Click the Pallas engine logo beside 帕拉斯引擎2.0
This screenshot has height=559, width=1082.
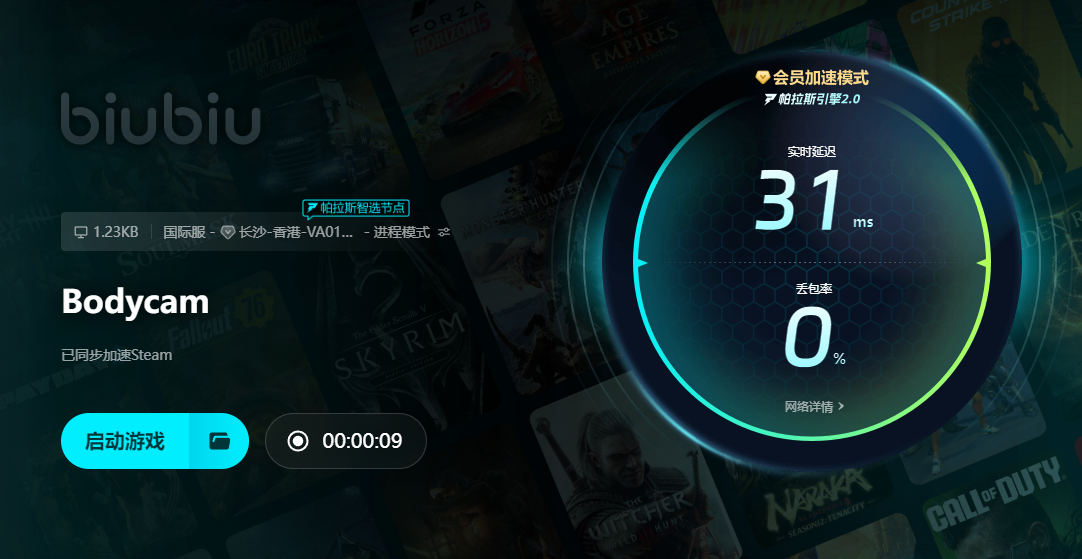(771, 99)
